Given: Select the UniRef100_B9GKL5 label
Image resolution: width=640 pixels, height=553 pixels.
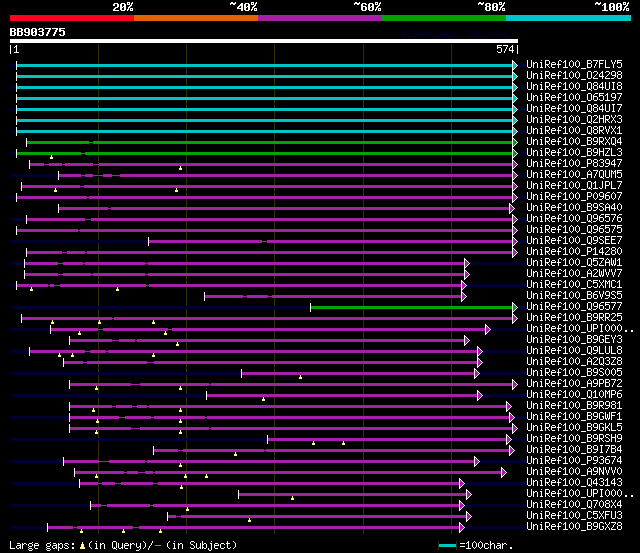Looking at the screenshot, I should (x=574, y=428).
